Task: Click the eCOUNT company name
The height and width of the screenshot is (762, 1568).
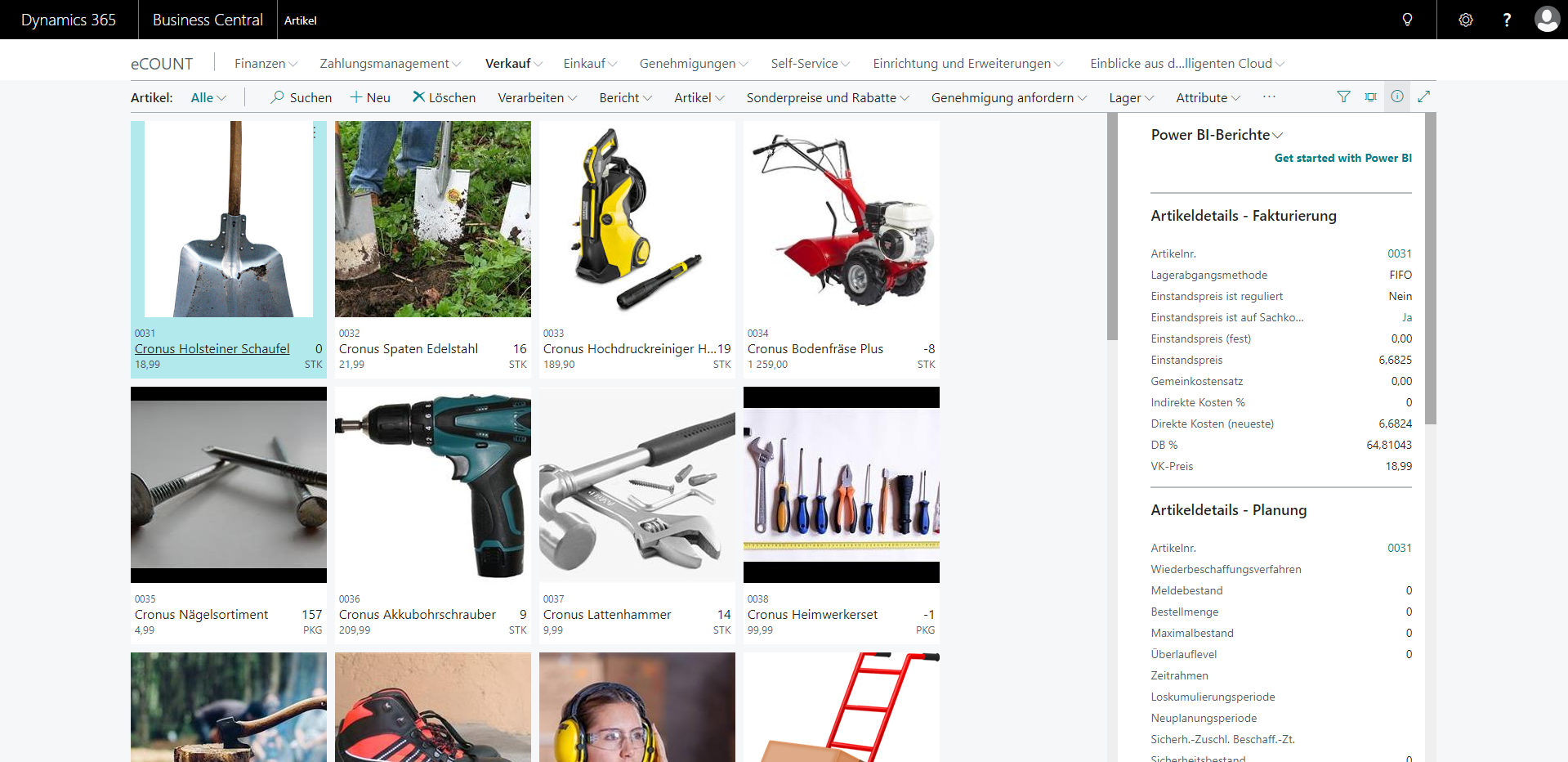Action: (x=162, y=64)
